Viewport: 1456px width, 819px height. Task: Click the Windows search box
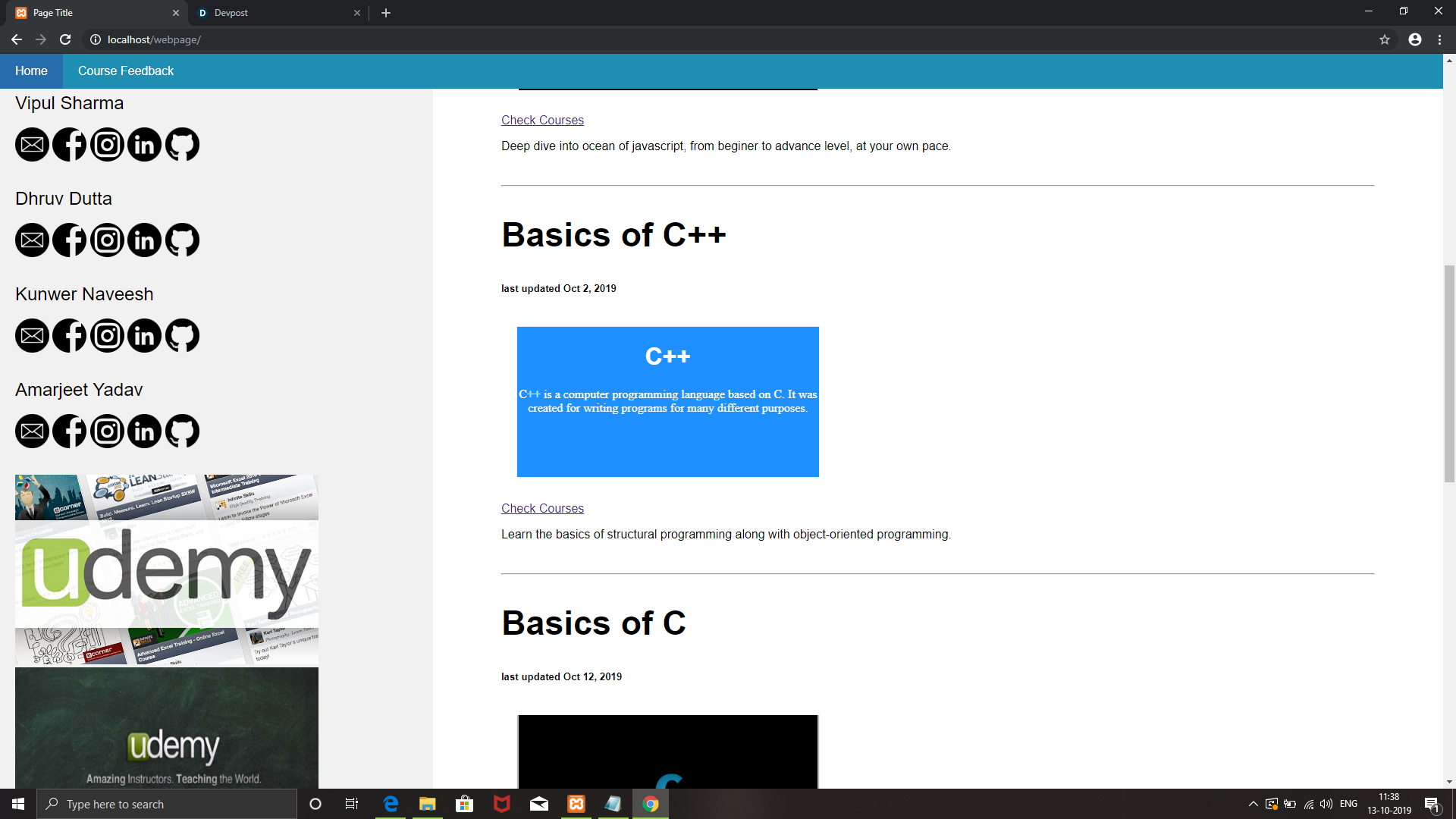click(x=167, y=804)
